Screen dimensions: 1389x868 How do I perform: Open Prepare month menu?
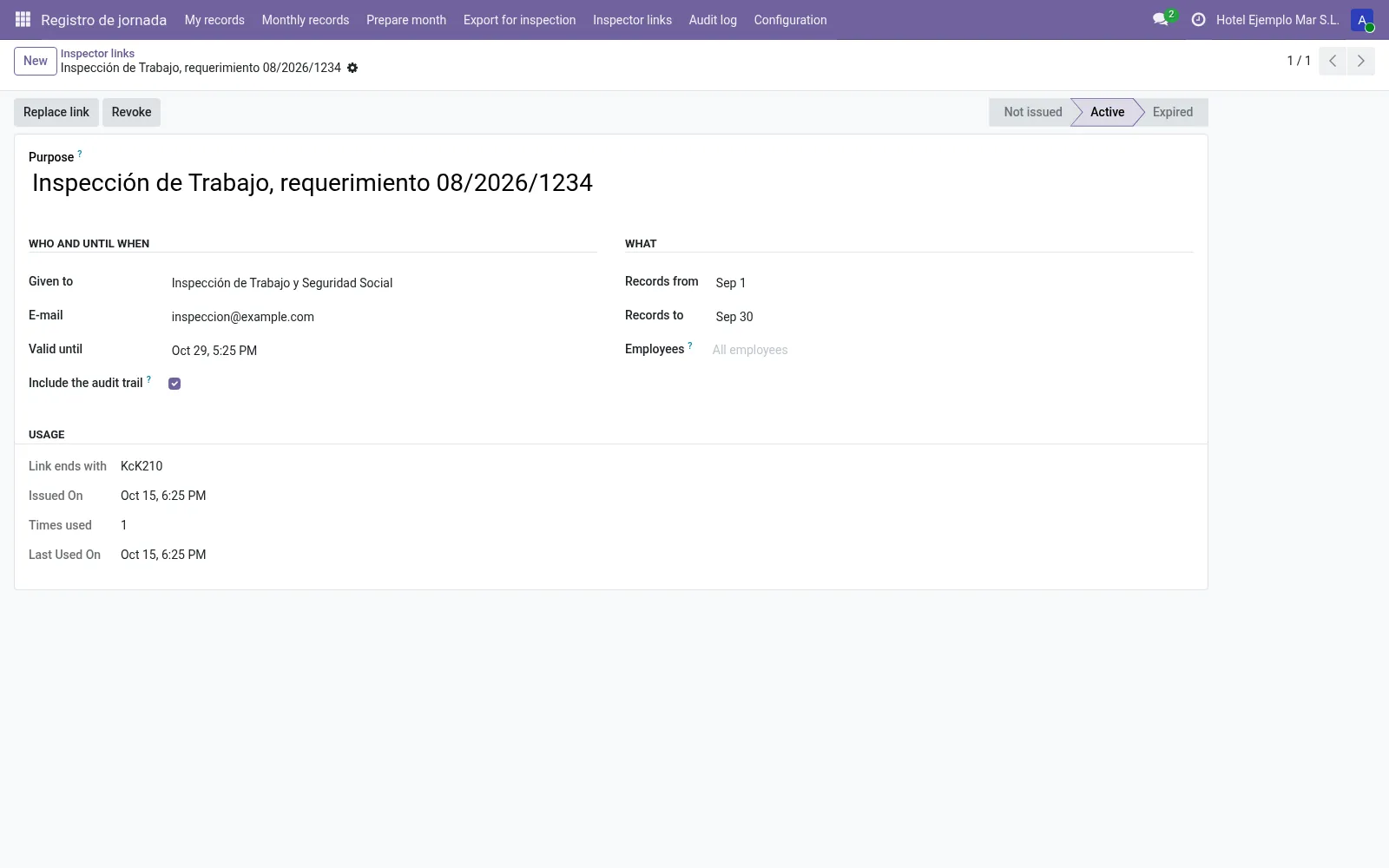(406, 20)
